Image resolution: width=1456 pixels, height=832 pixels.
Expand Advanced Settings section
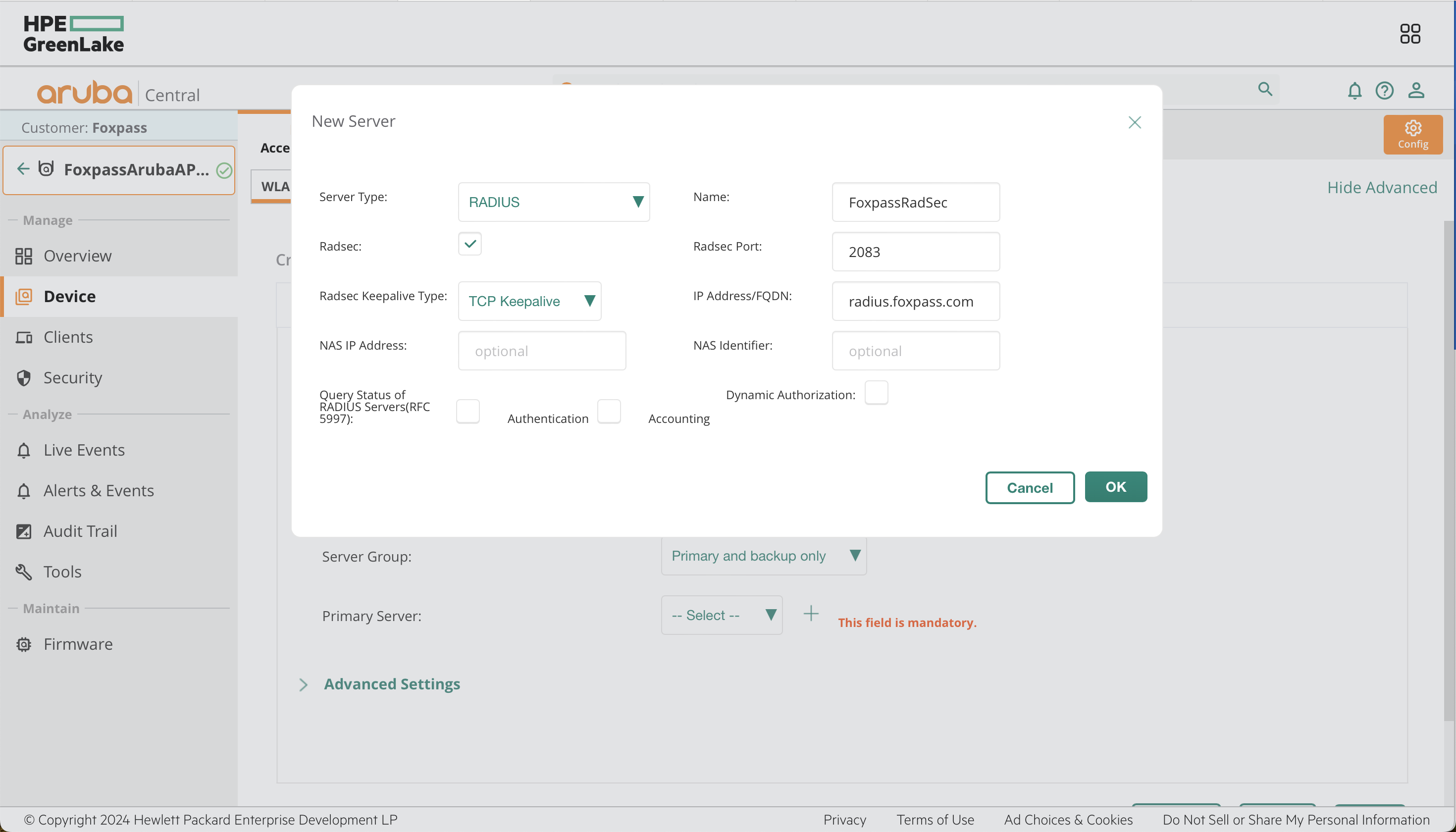379,684
